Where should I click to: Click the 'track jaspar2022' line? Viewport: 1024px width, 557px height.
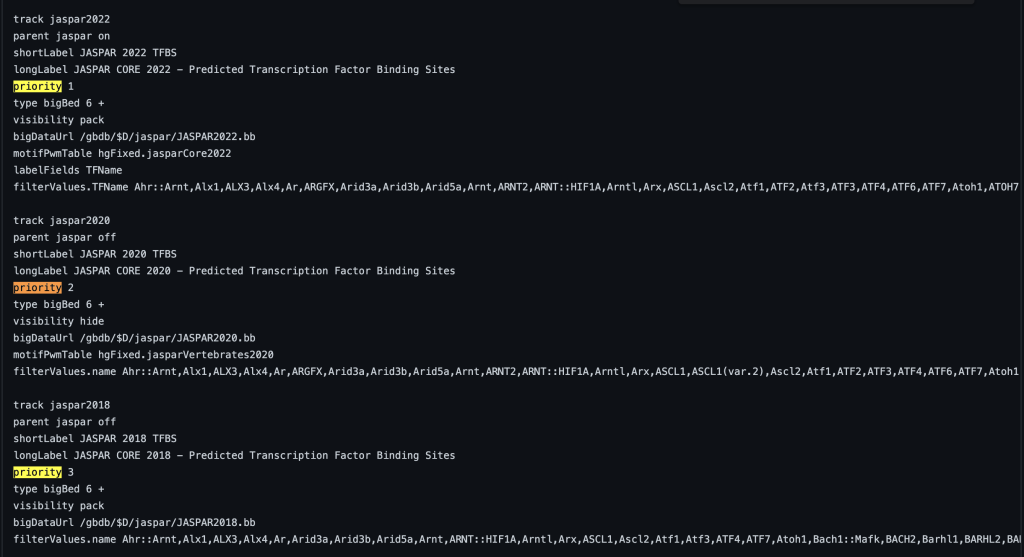[61, 19]
